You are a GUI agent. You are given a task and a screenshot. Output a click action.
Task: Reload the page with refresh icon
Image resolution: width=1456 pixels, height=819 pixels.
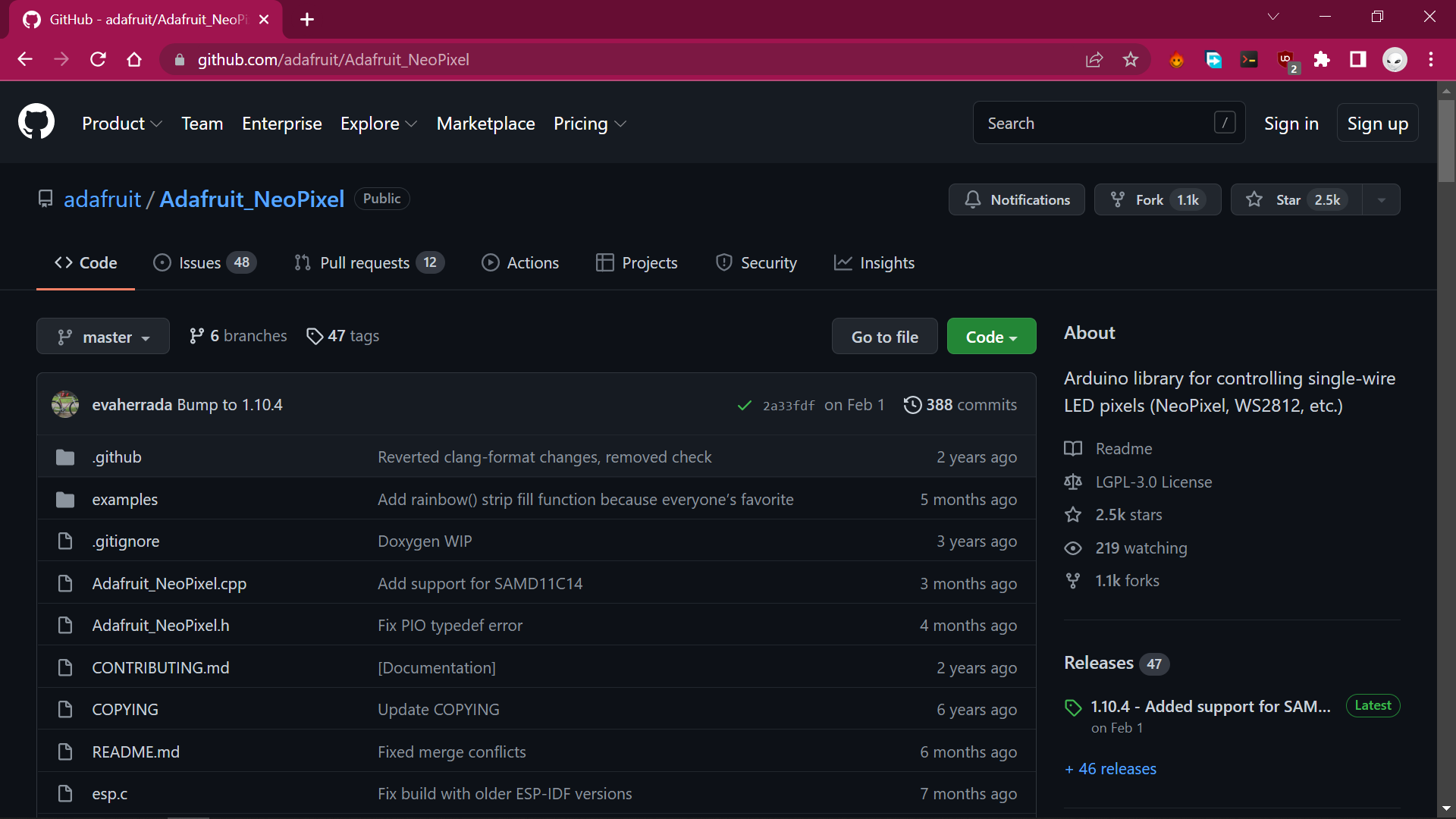pyautogui.click(x=98, y=59)
